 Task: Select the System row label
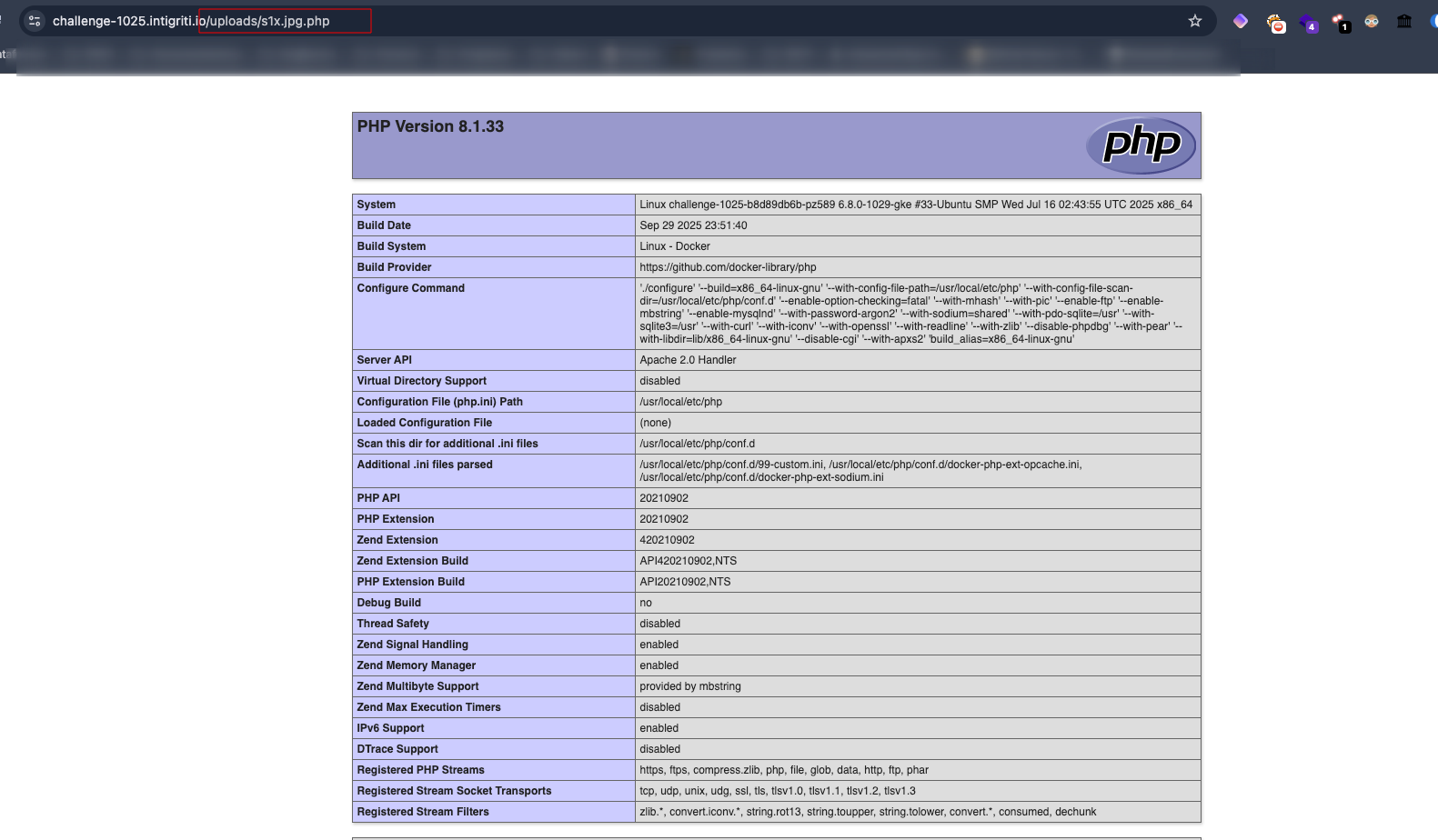point(377,205)
